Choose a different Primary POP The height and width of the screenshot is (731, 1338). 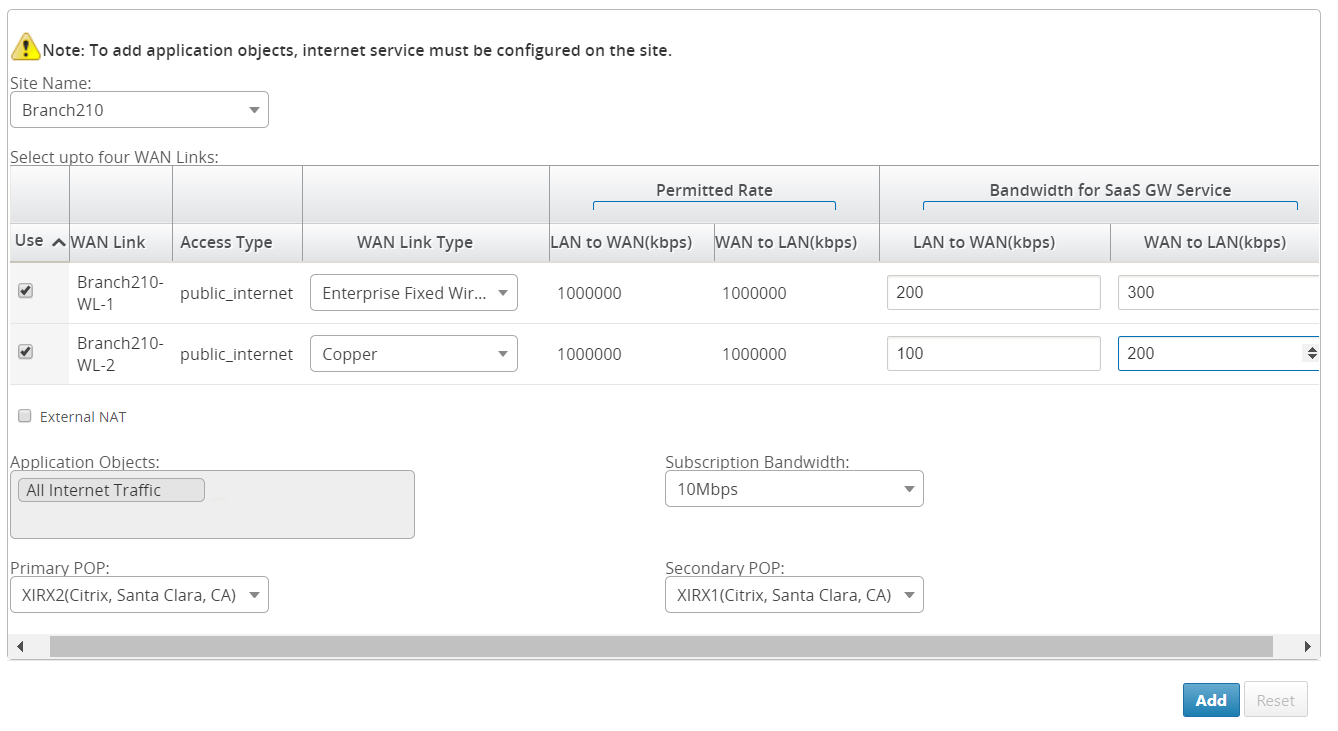tap(139, 595)
